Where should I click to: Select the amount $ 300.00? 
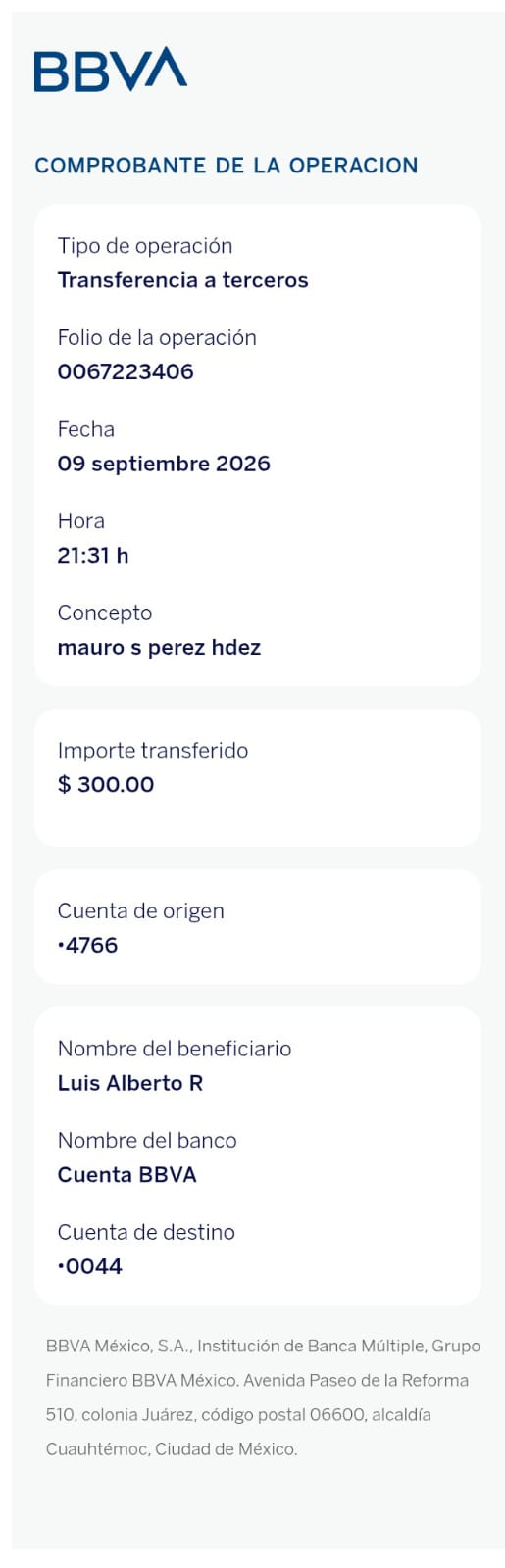coord(106,785)
